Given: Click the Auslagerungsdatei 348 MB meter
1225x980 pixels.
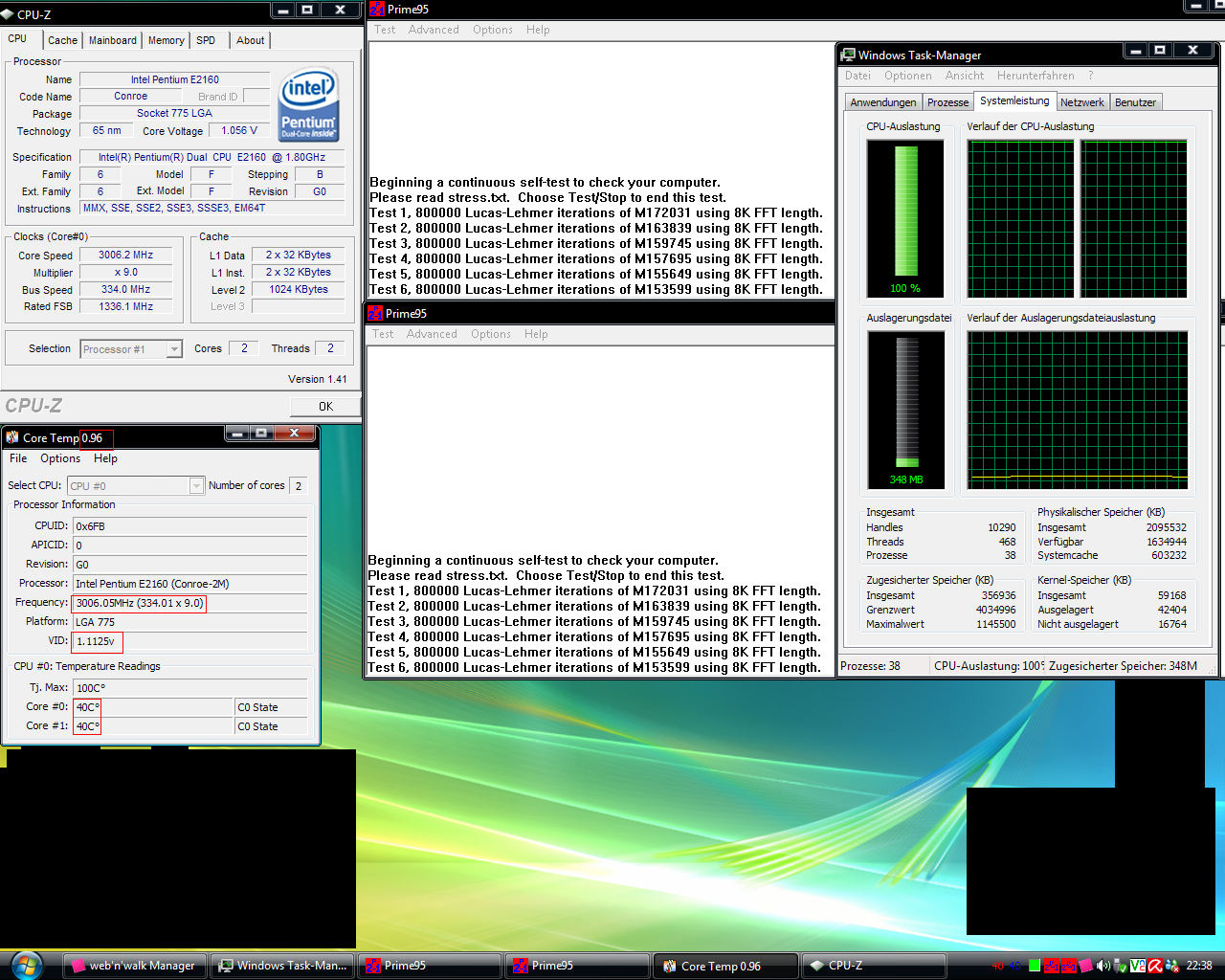Looking at the screenshot, I should tap(905, 411).
